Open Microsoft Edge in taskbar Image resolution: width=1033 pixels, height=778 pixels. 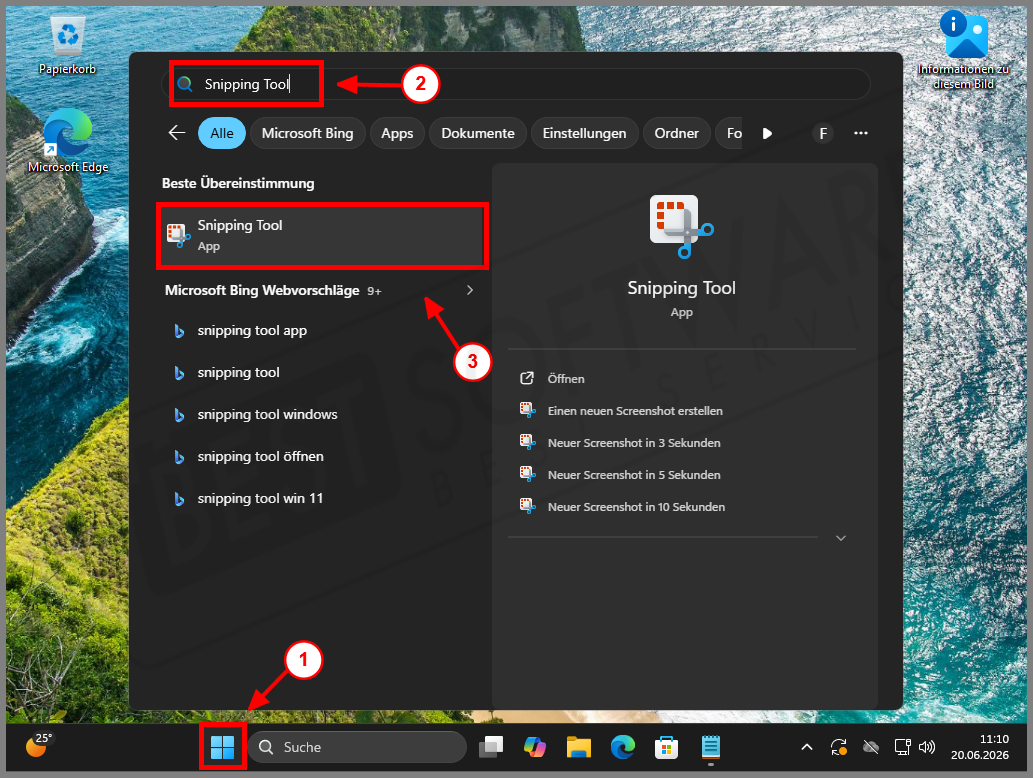[623, 747]
